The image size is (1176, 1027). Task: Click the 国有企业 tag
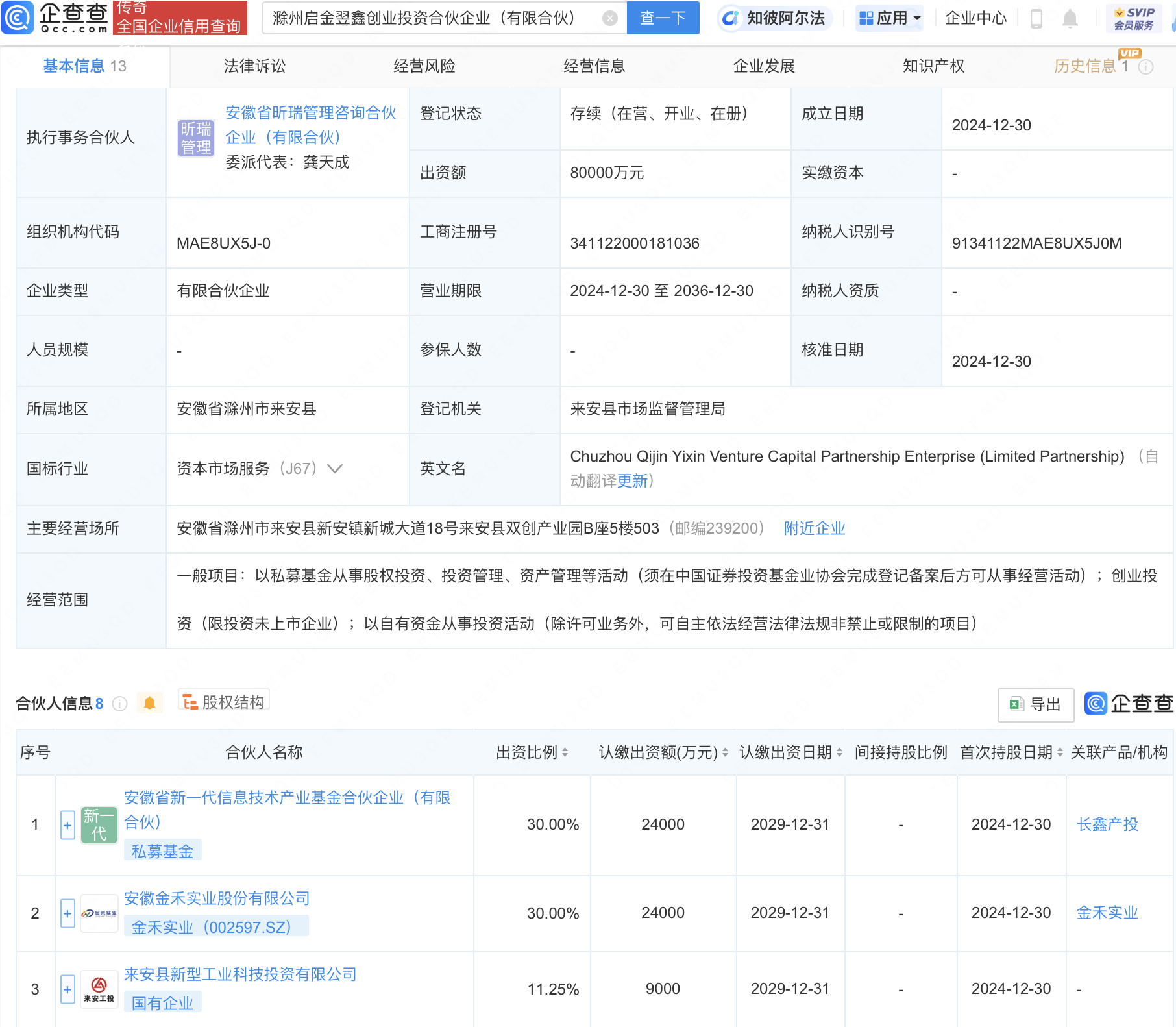tap(162, 1003)
